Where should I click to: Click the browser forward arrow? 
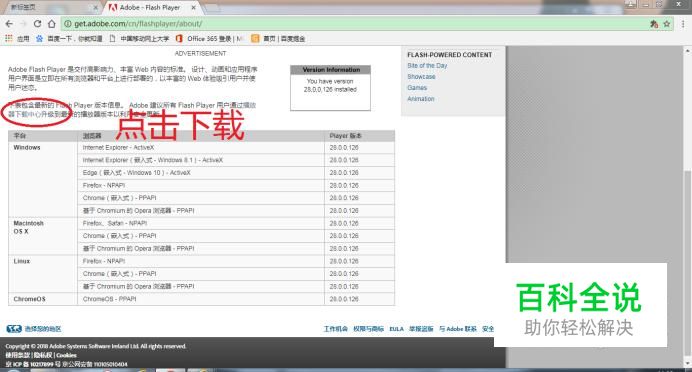[23, 24]
